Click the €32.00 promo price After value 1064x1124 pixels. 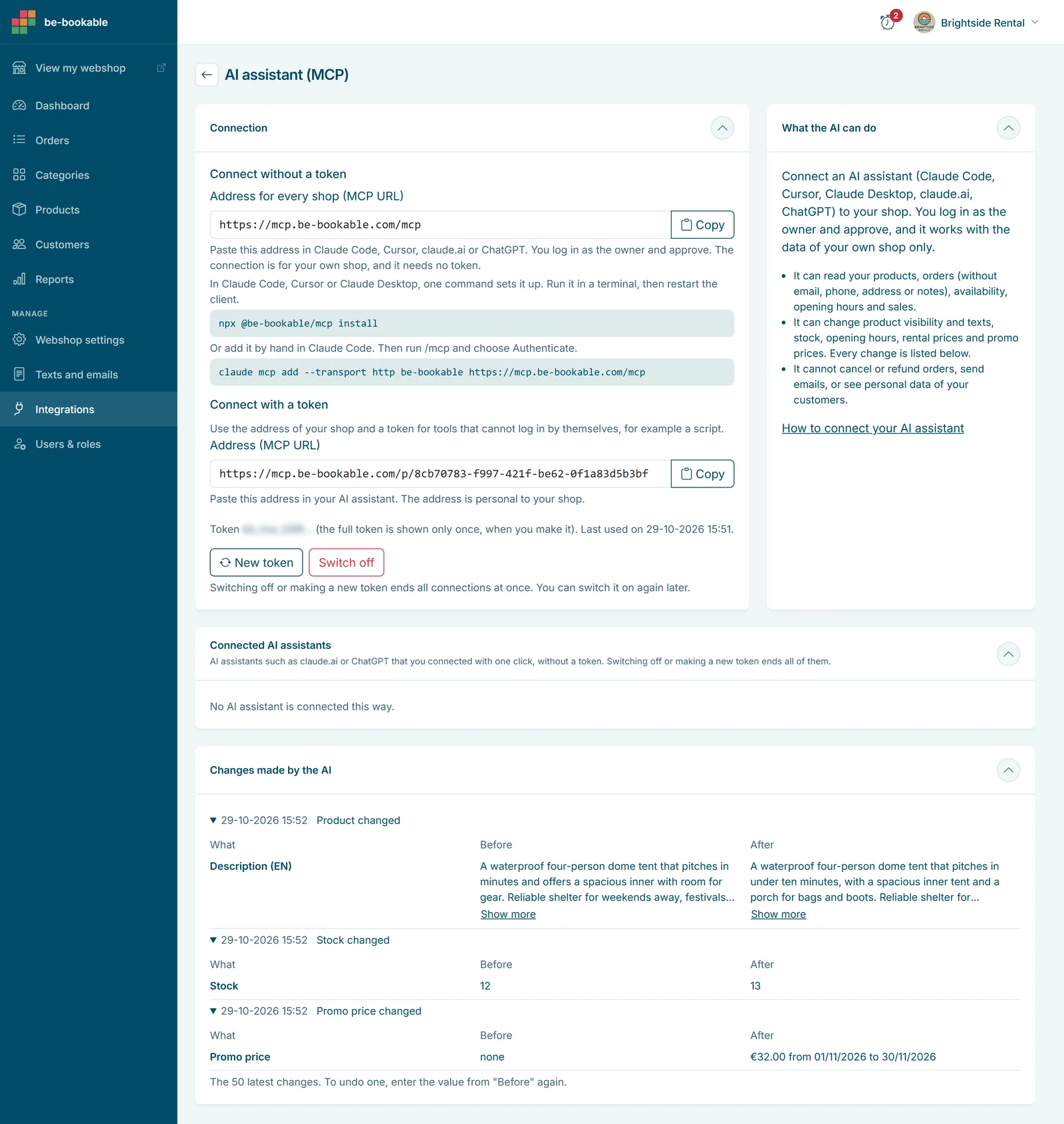(843, 1057)
